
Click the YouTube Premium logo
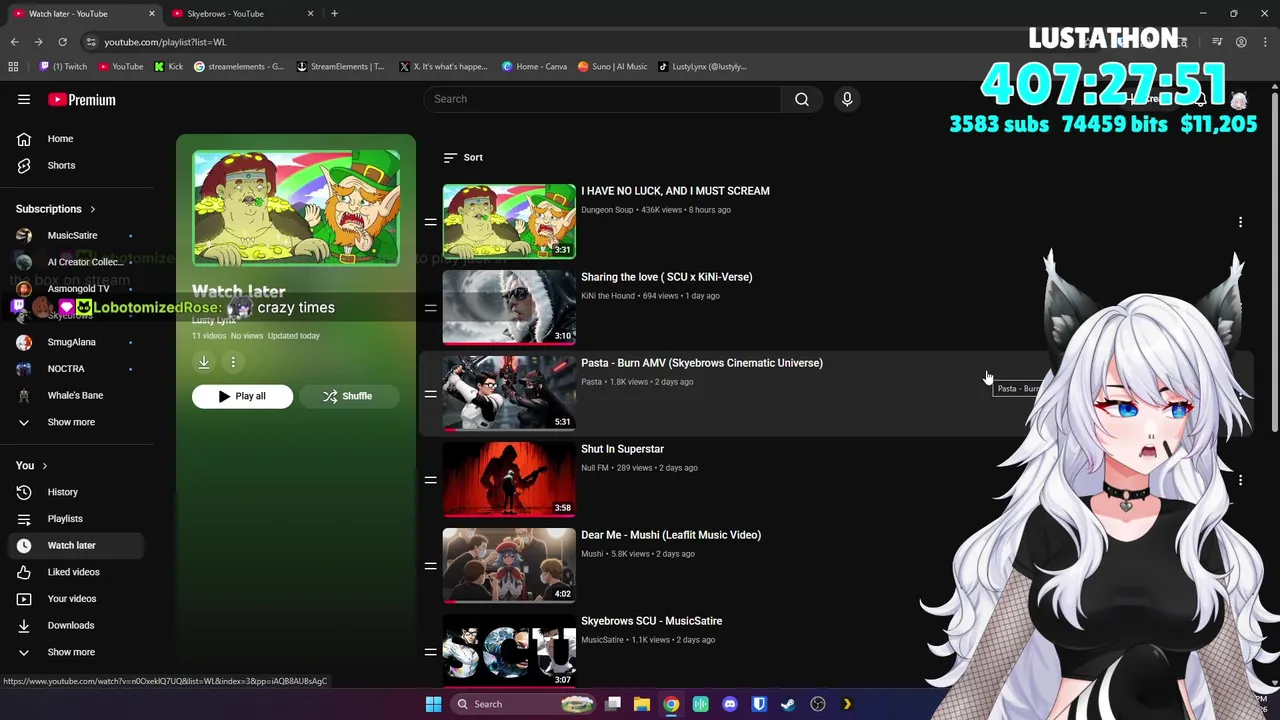pyautogui.click(x=82, y=100)
